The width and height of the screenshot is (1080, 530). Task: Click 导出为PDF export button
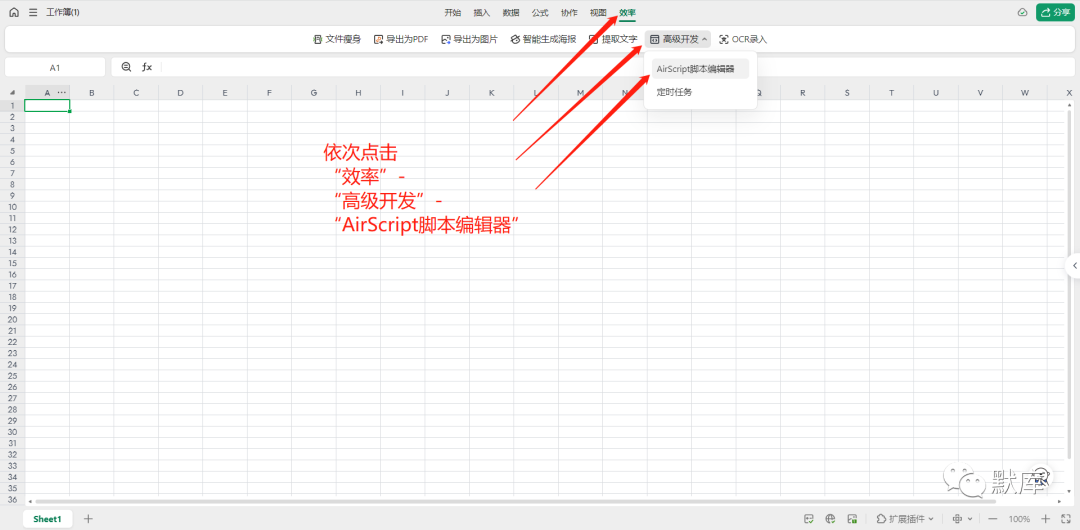tap(401, 39)
